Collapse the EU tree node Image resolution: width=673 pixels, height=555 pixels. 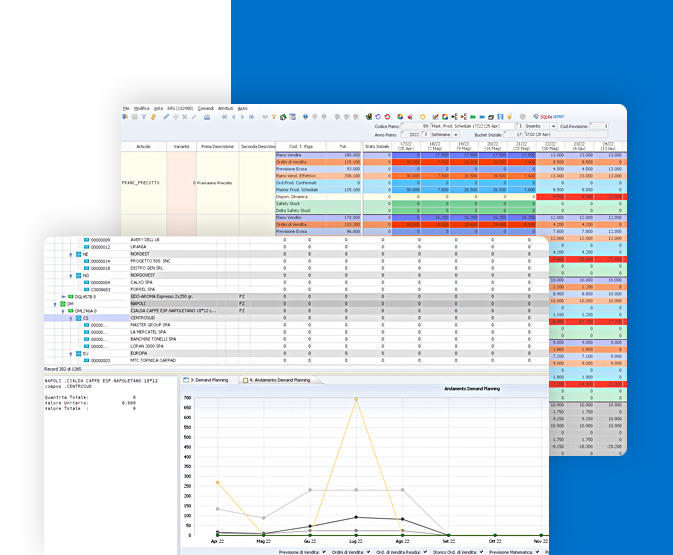71,354
